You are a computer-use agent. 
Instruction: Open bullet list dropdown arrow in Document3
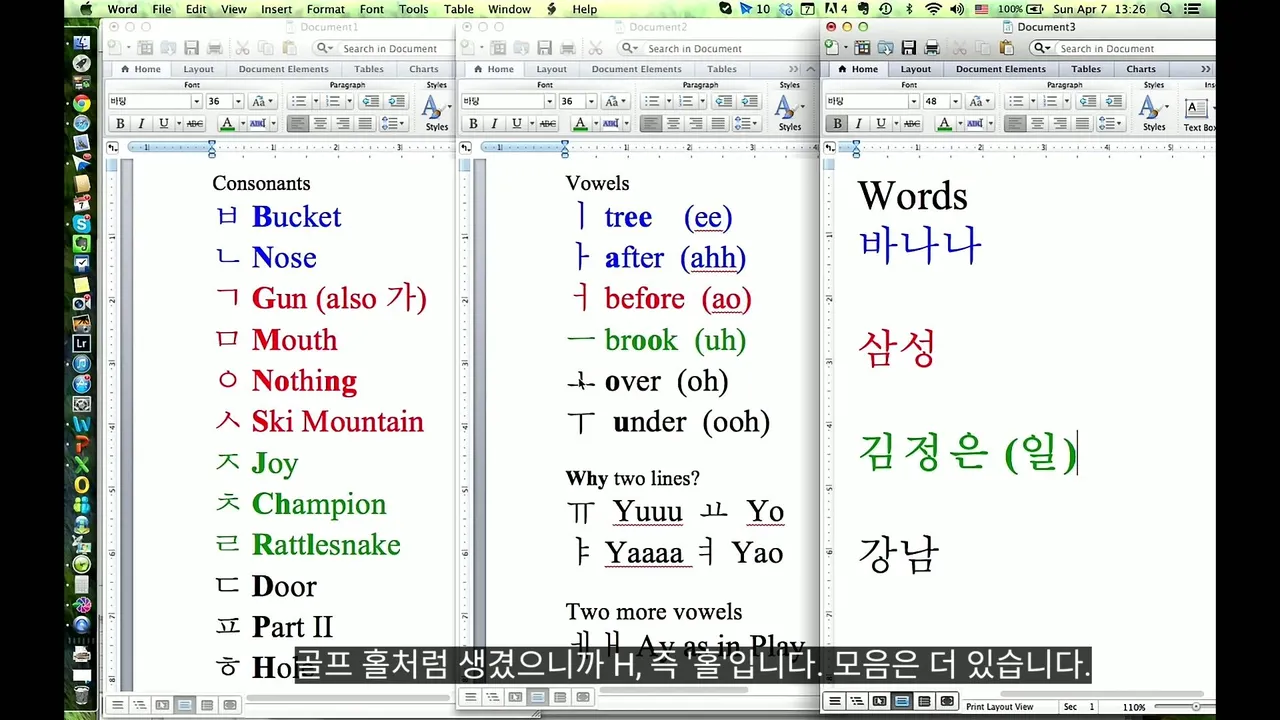(1033, 101)
